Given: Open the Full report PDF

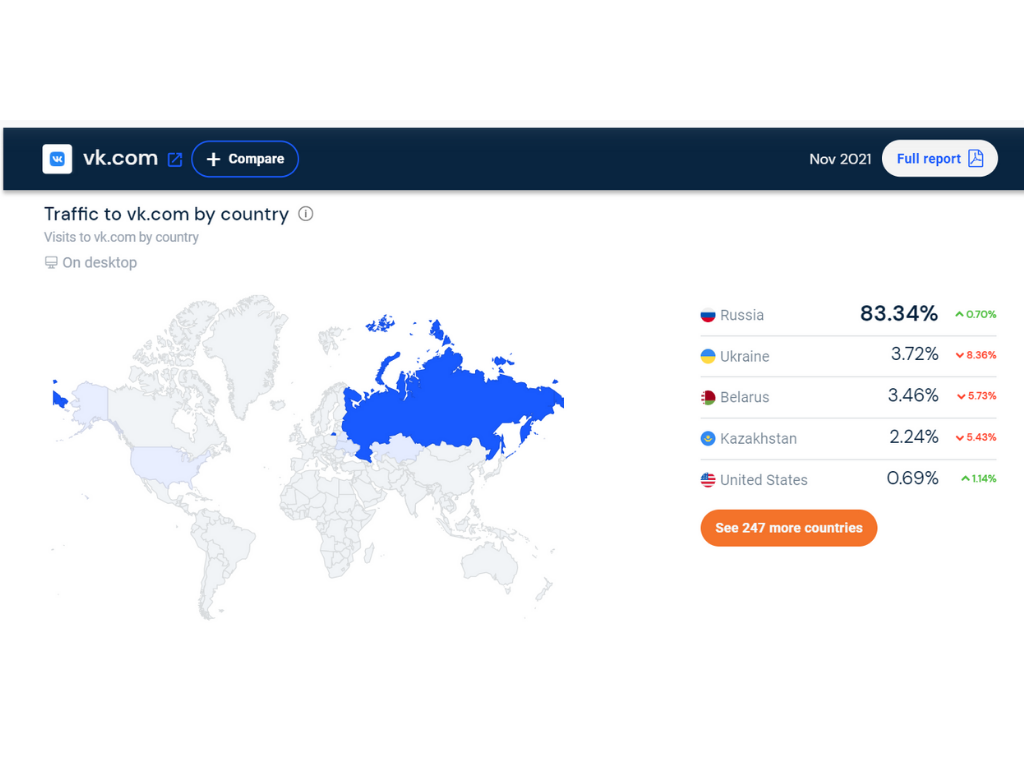Looking at the screenshot, I should (x=939, y=158).
